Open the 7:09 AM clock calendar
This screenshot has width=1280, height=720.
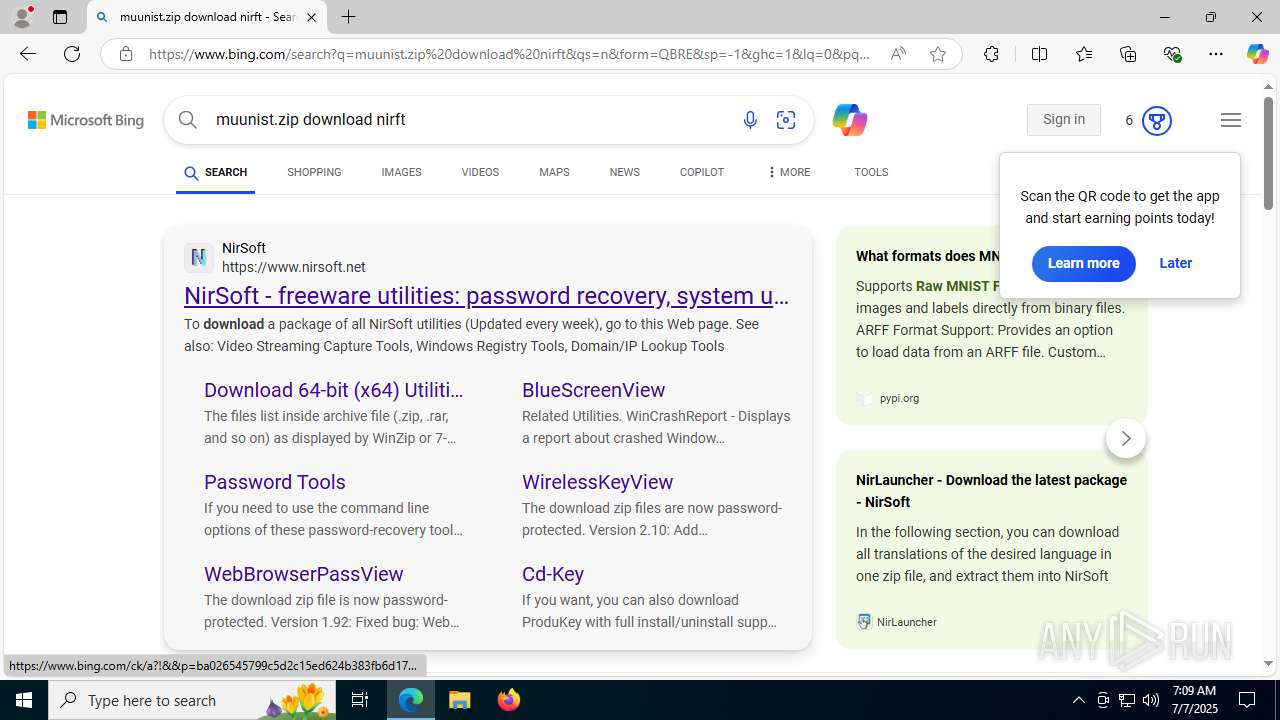1194,700
